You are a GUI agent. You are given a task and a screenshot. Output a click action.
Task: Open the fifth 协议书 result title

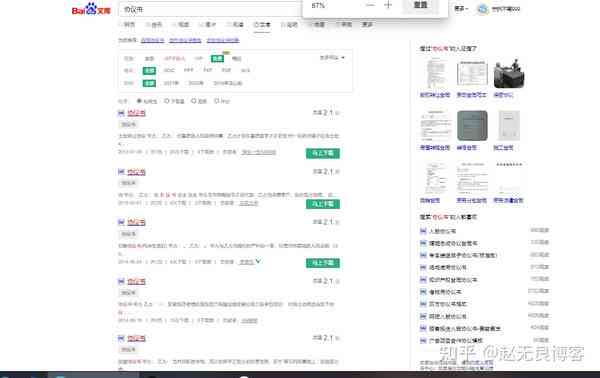tap(136, 339)
